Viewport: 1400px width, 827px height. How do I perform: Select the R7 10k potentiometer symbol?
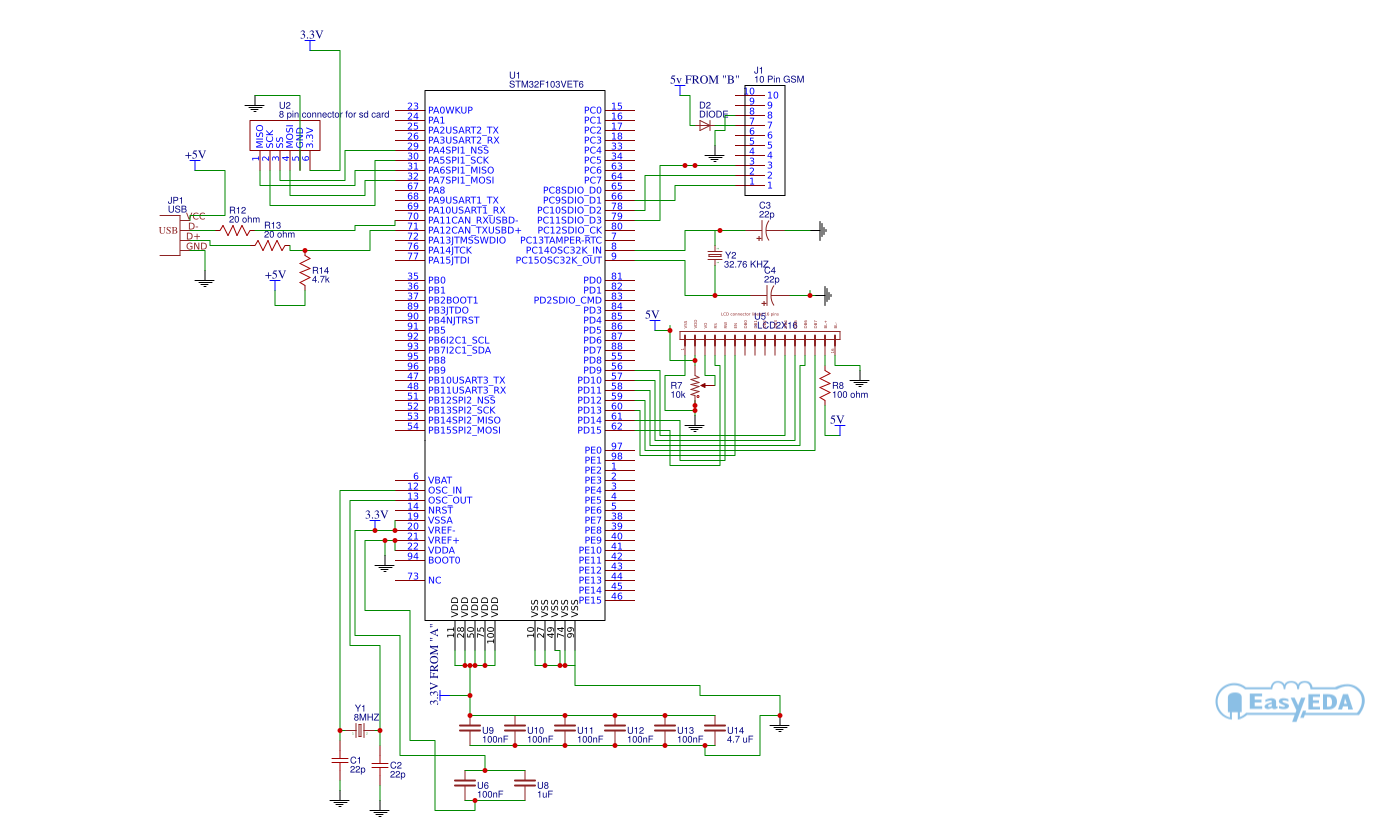[x=696, y=386]
